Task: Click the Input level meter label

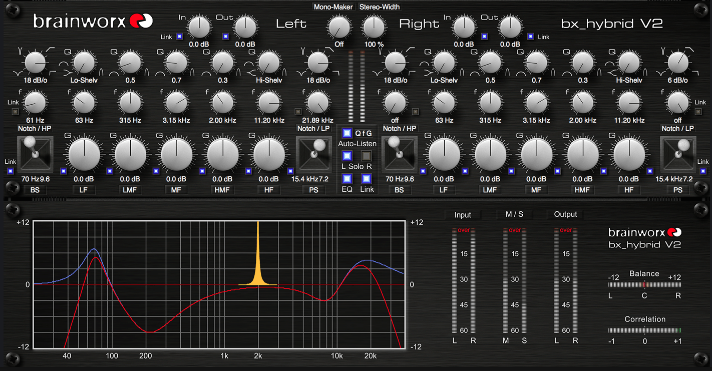Action: pos(463,215)
